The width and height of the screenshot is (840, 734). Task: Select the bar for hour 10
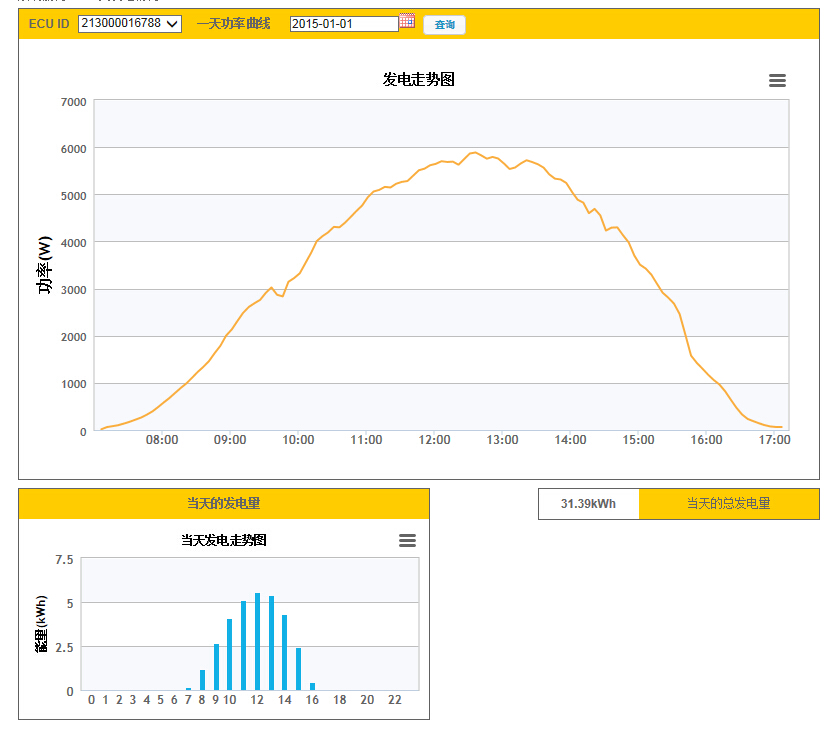[229, 655]
